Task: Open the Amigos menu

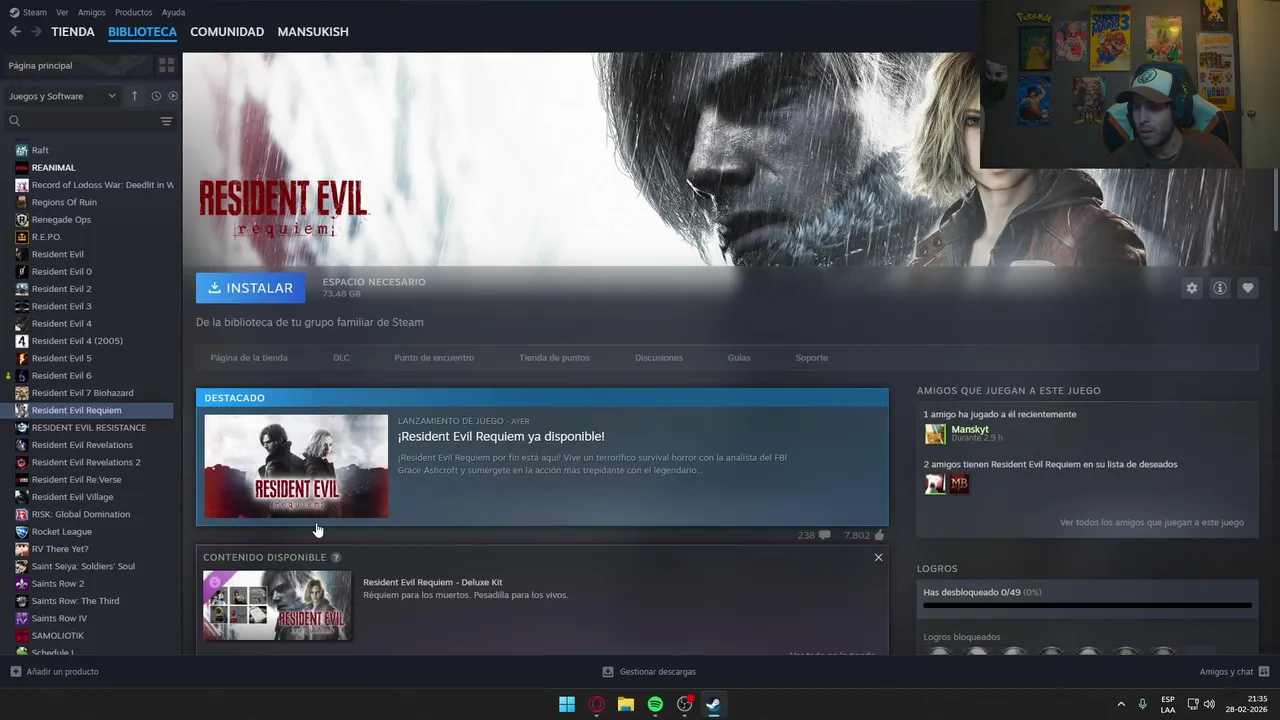Action: click(x=92, y=12)
